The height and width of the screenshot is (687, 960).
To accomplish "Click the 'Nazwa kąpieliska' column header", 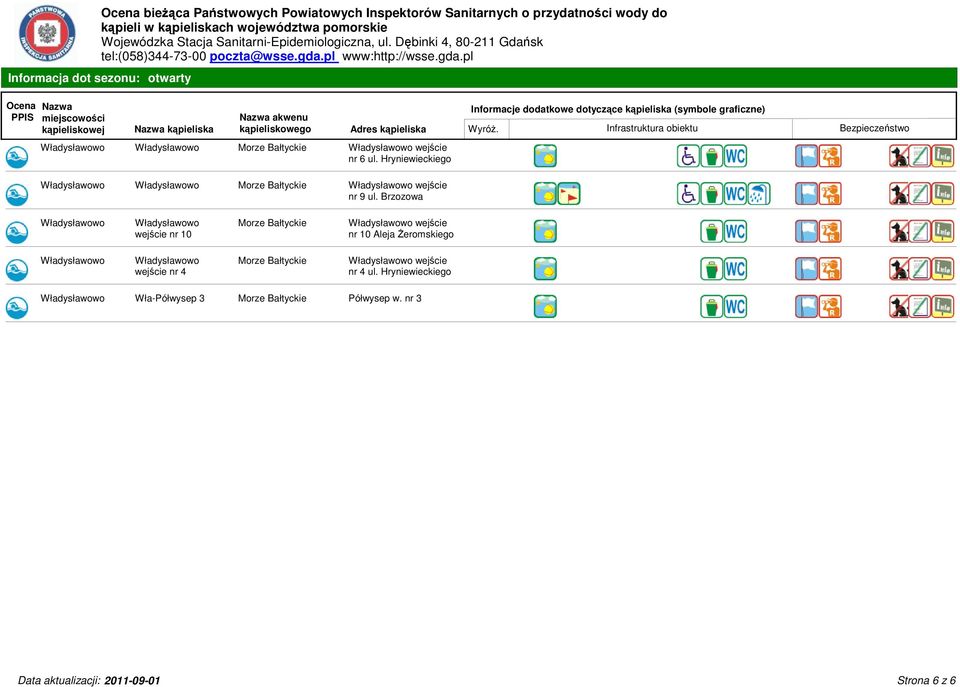I will point(174,129).
